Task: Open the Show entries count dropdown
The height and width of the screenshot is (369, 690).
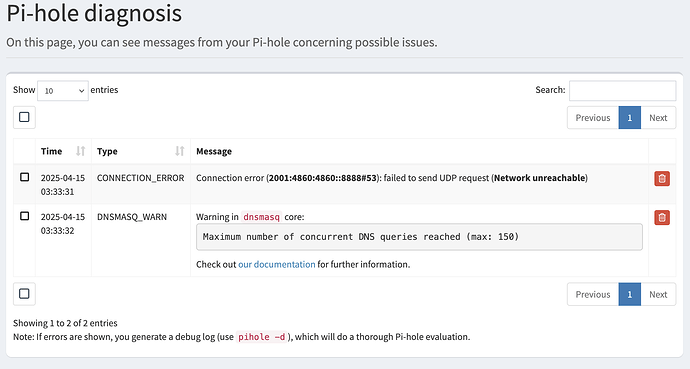Action: pyautogui.click(x=63, y=91)
